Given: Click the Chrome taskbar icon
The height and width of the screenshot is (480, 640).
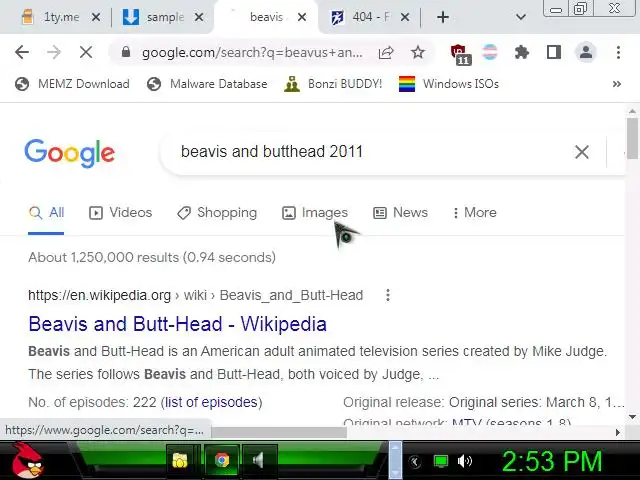Looking at the screenshot, I should pos(222,461).
